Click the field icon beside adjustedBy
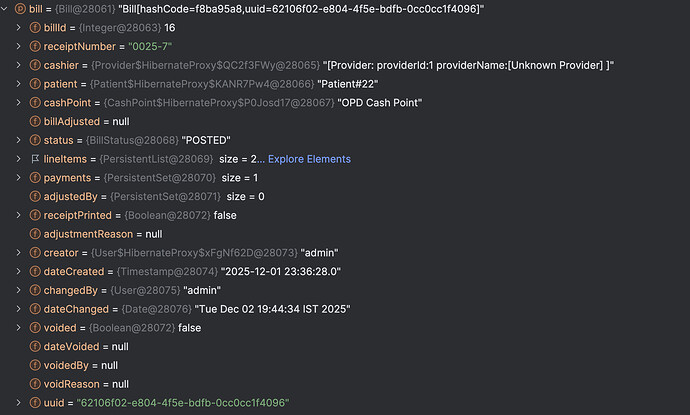The width and height of the screenshot is (690, 415). (36, 196)
